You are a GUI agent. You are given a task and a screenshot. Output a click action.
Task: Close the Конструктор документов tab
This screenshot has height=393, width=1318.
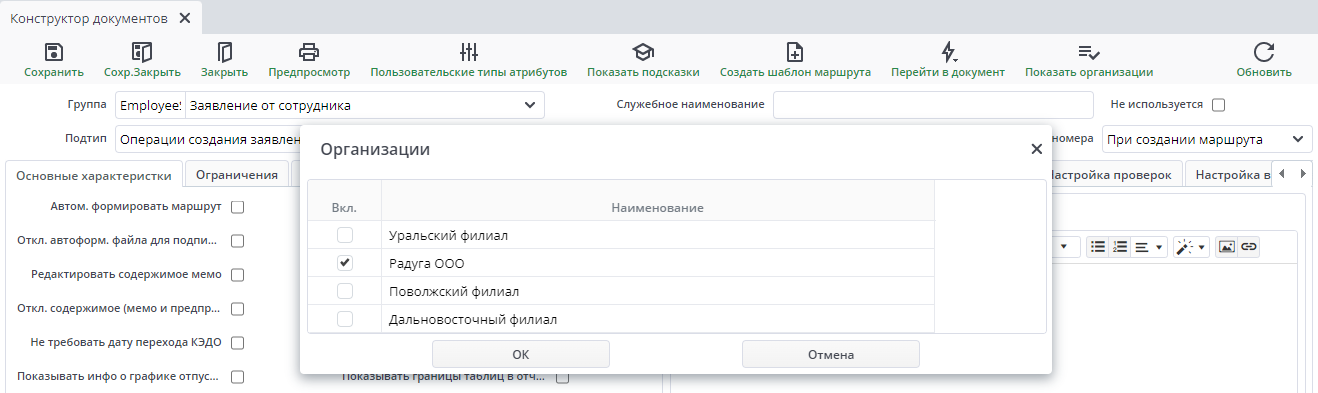coord(184,18)
